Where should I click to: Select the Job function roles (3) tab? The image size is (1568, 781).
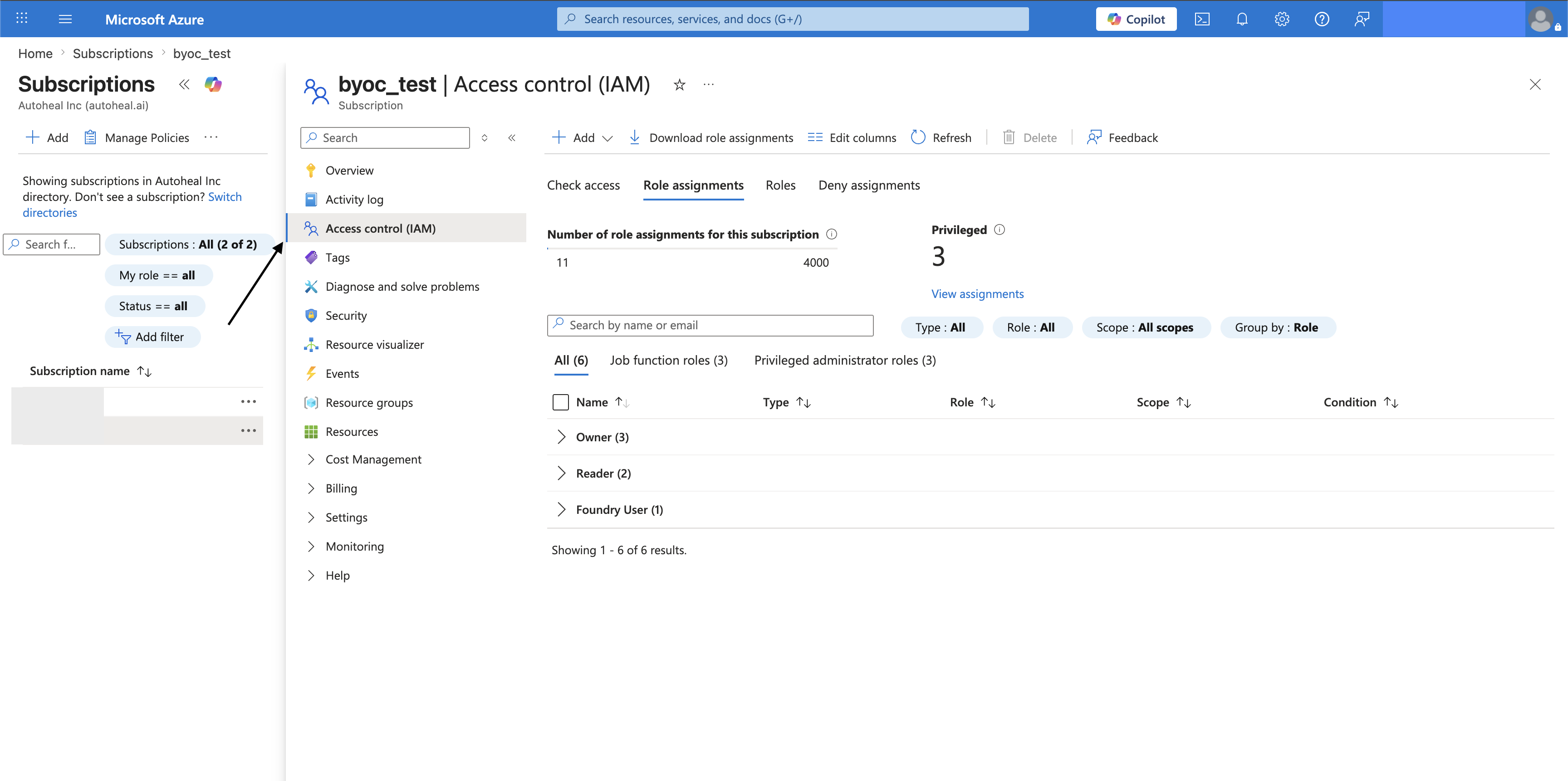pos(669,360)
